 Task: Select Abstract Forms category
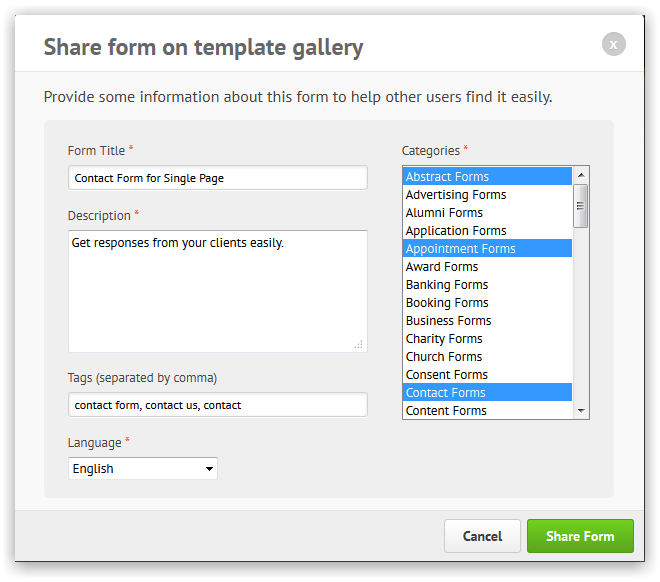pos(487,177)
